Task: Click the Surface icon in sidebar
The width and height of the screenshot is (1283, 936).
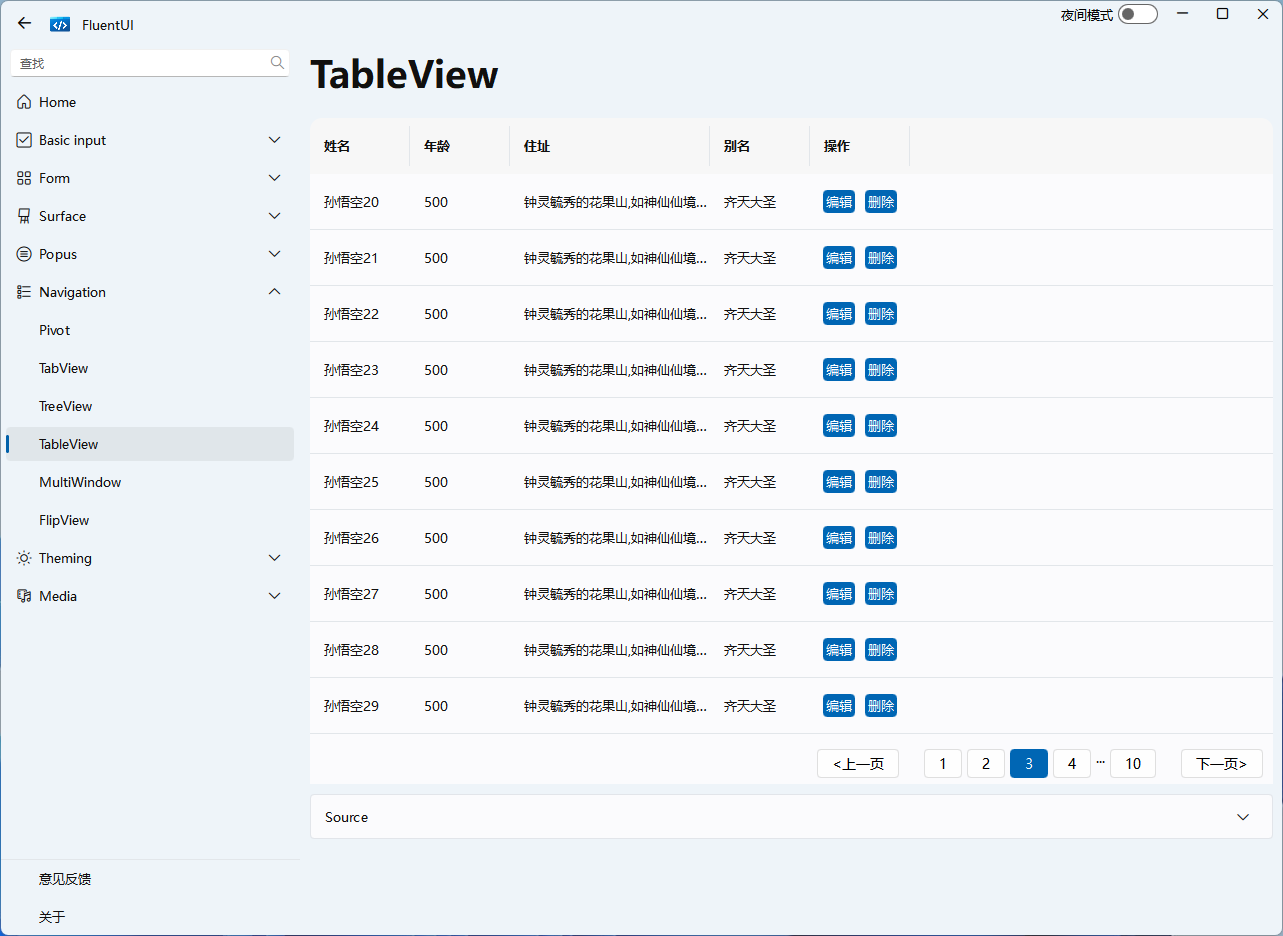Action: click(x=24, y=216)
